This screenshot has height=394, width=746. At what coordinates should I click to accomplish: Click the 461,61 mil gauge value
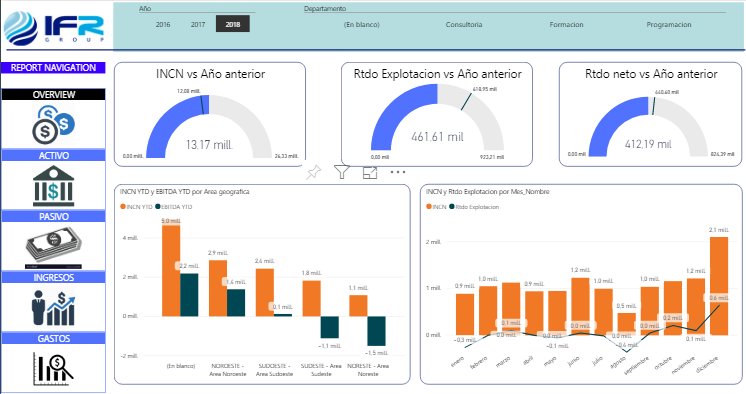click(437, 137)
